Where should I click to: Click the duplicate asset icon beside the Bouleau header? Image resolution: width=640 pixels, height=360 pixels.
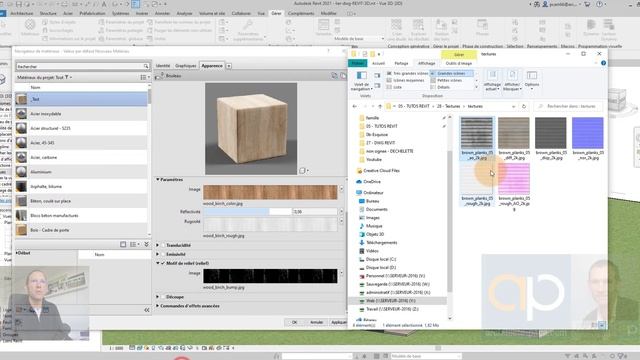pyautogui.click(x=343, y=76)
